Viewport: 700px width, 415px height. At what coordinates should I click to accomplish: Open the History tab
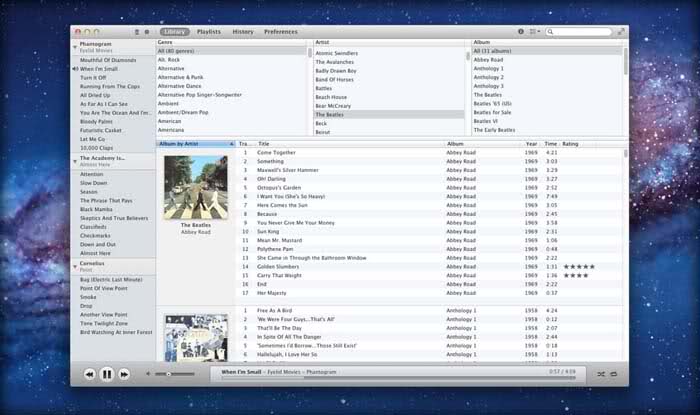coord(243,32)
